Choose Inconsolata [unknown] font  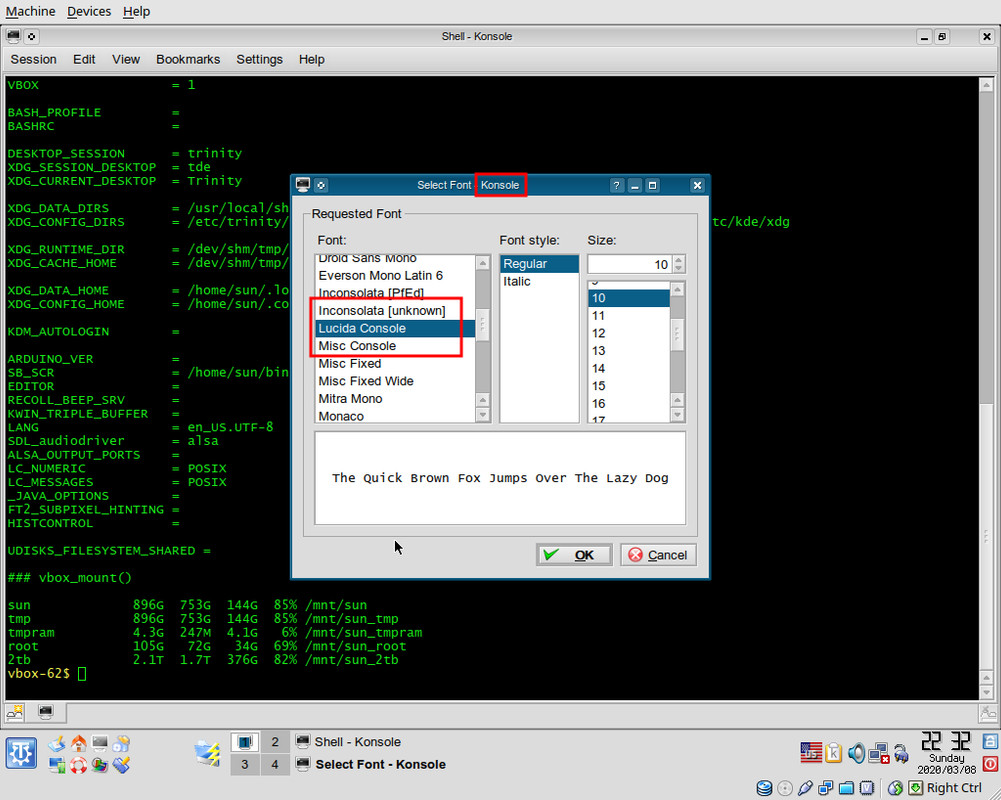[395, 311]
